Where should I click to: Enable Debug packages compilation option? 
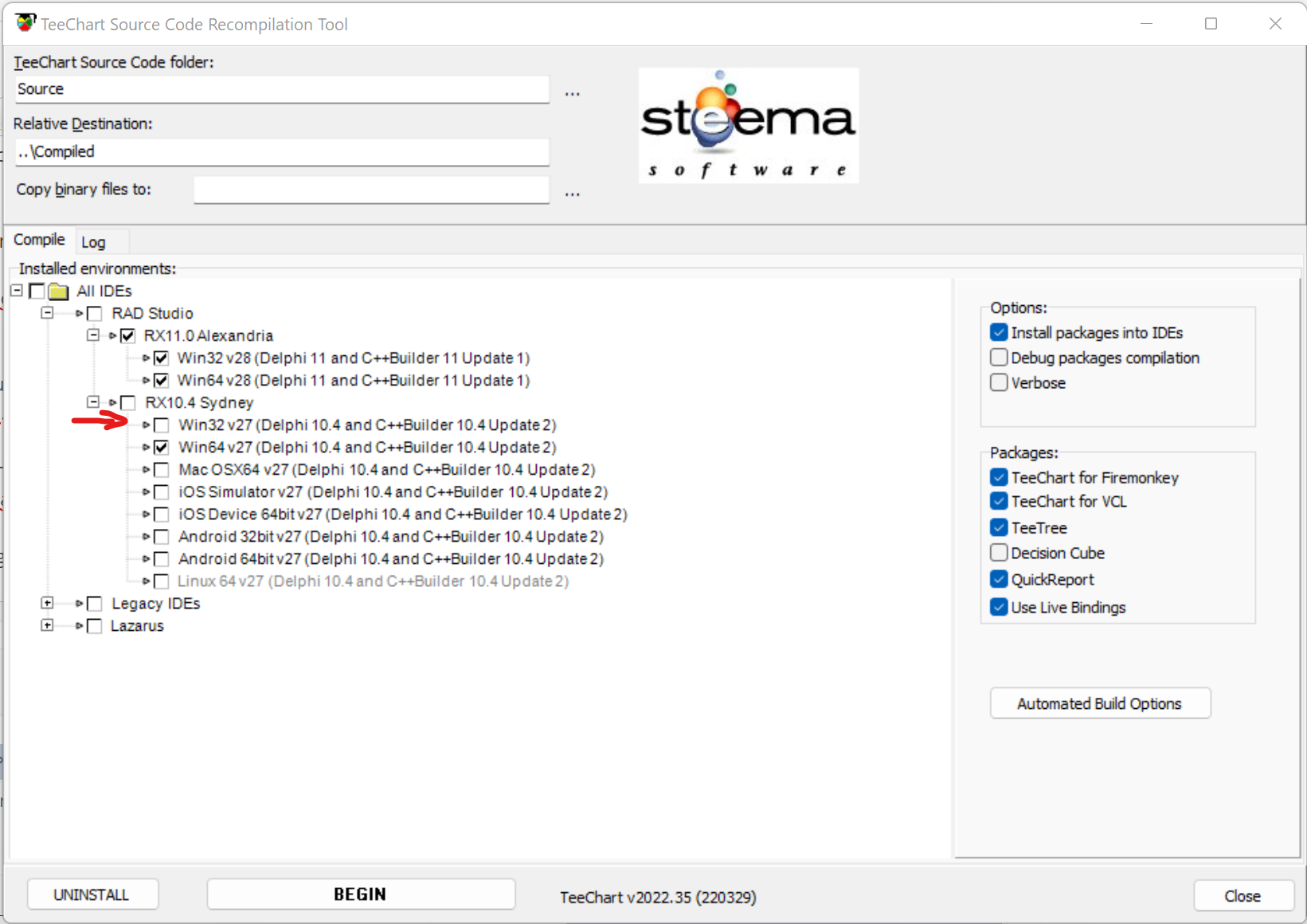[x=999, y=357]
